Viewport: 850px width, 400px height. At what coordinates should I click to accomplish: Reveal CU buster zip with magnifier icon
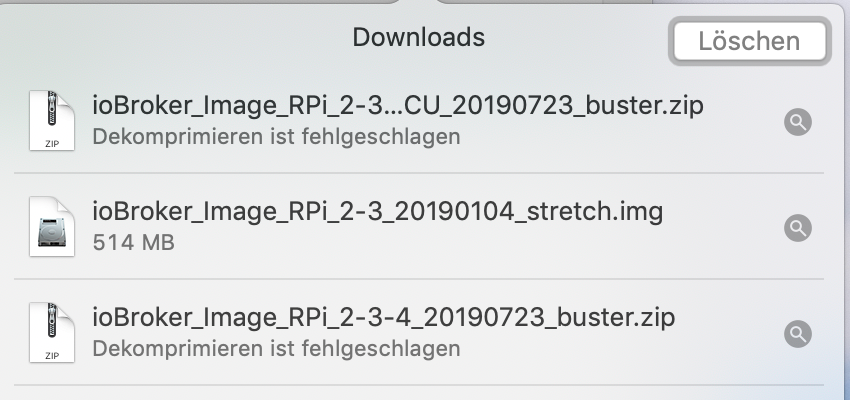click(798, 122)
